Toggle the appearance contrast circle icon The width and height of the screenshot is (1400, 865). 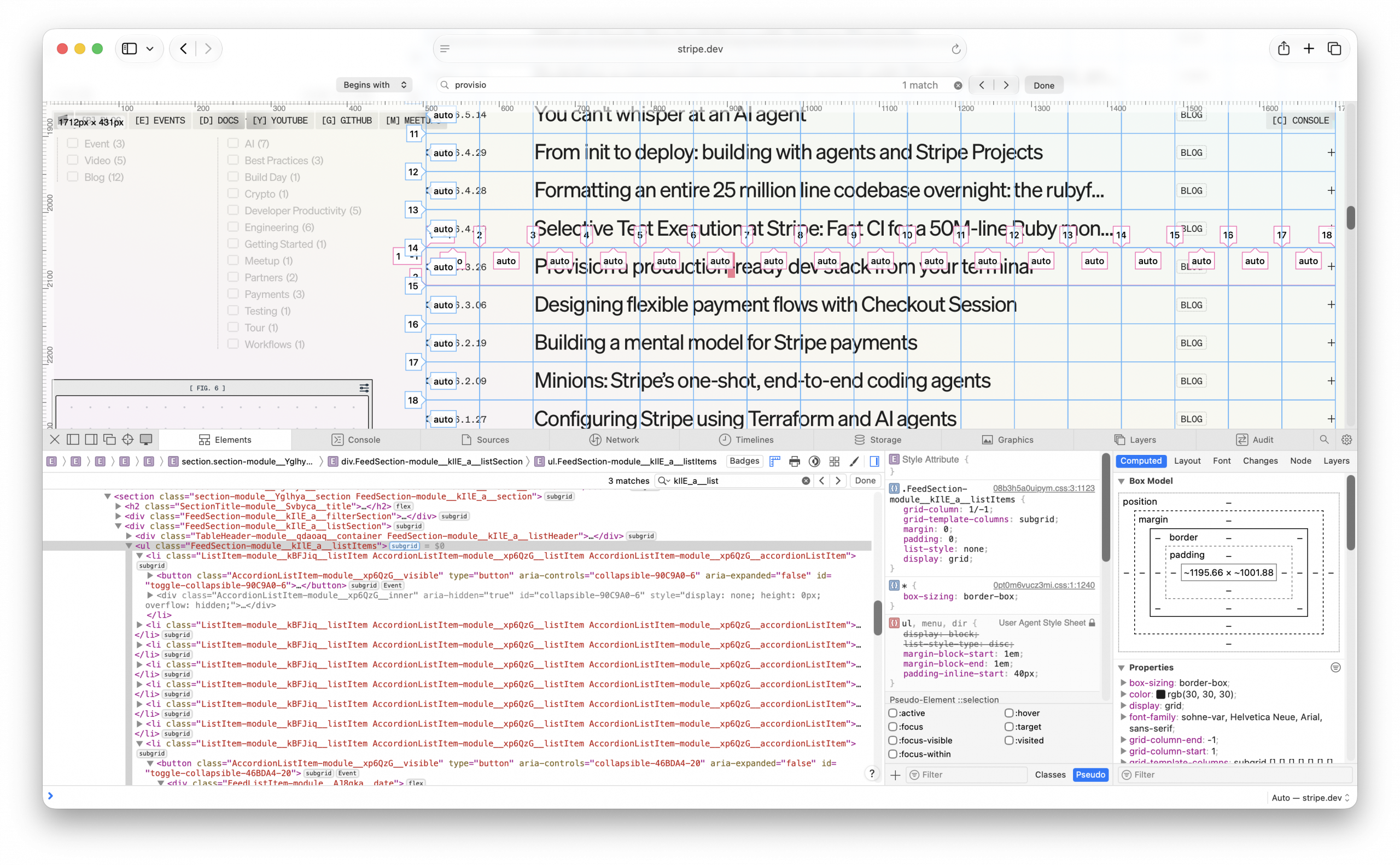815,461
